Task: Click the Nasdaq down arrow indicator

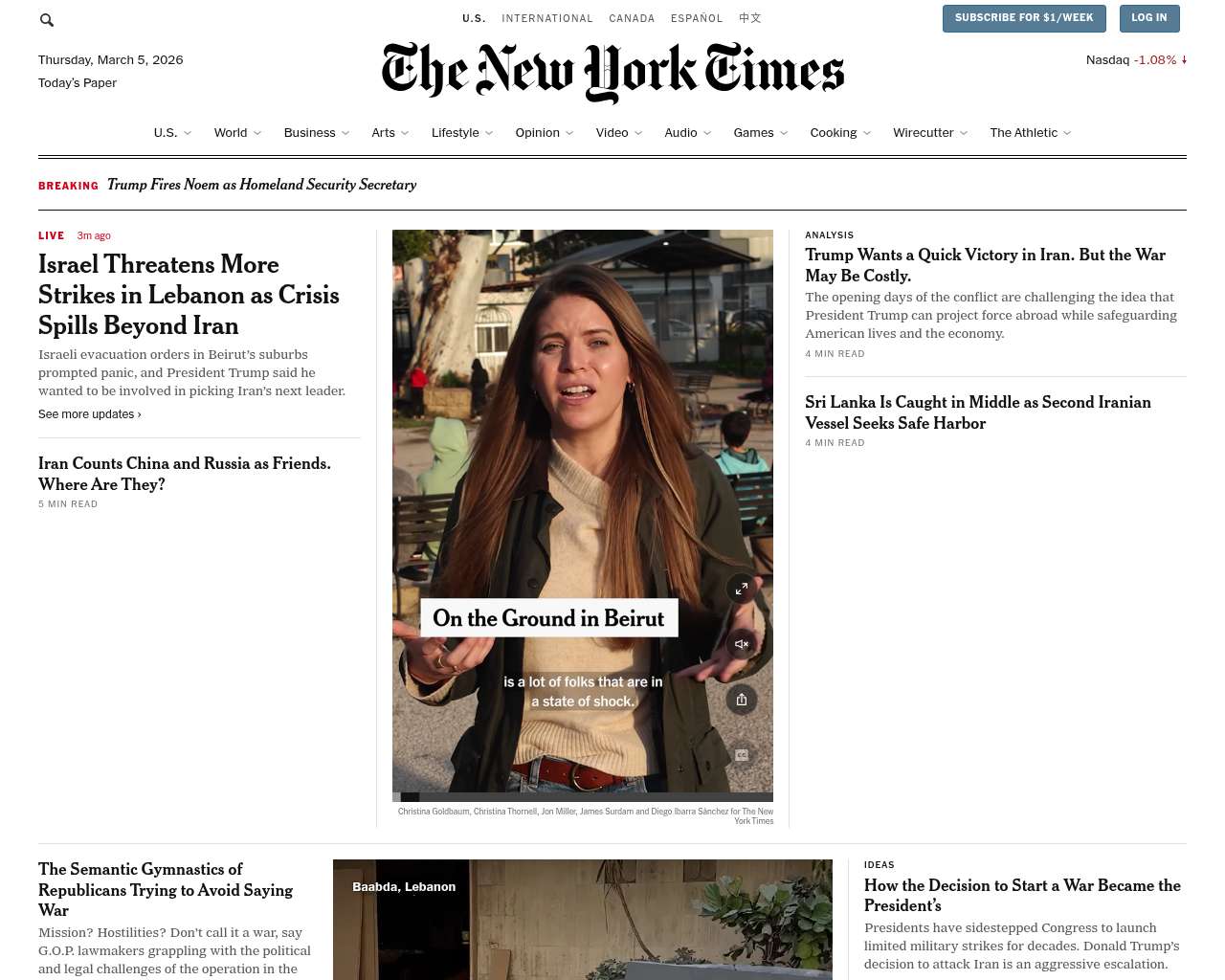Action: click(x=1184, y=59)
